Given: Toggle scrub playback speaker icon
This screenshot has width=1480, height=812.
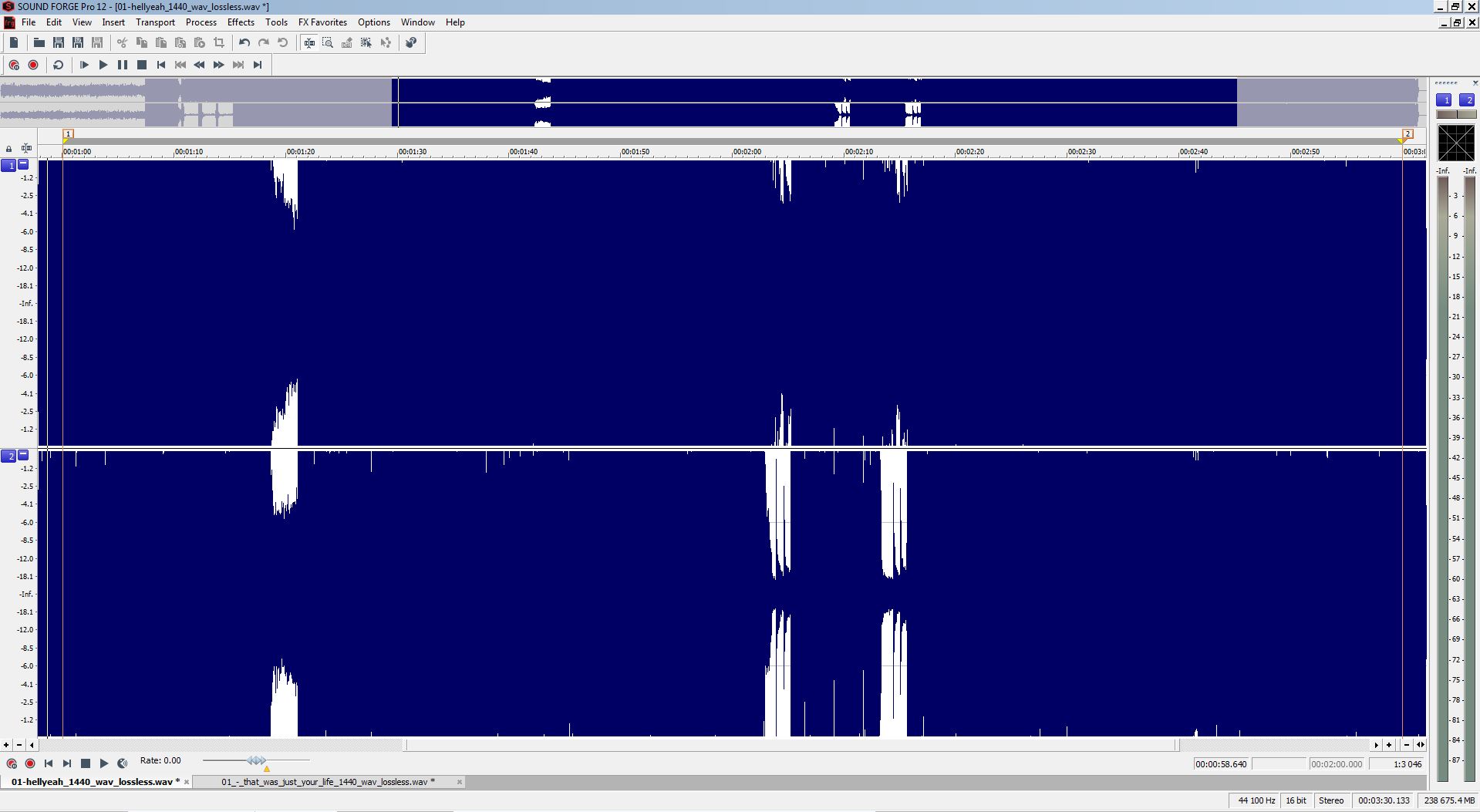Looking at the screenshot, I should click(123, 763).
